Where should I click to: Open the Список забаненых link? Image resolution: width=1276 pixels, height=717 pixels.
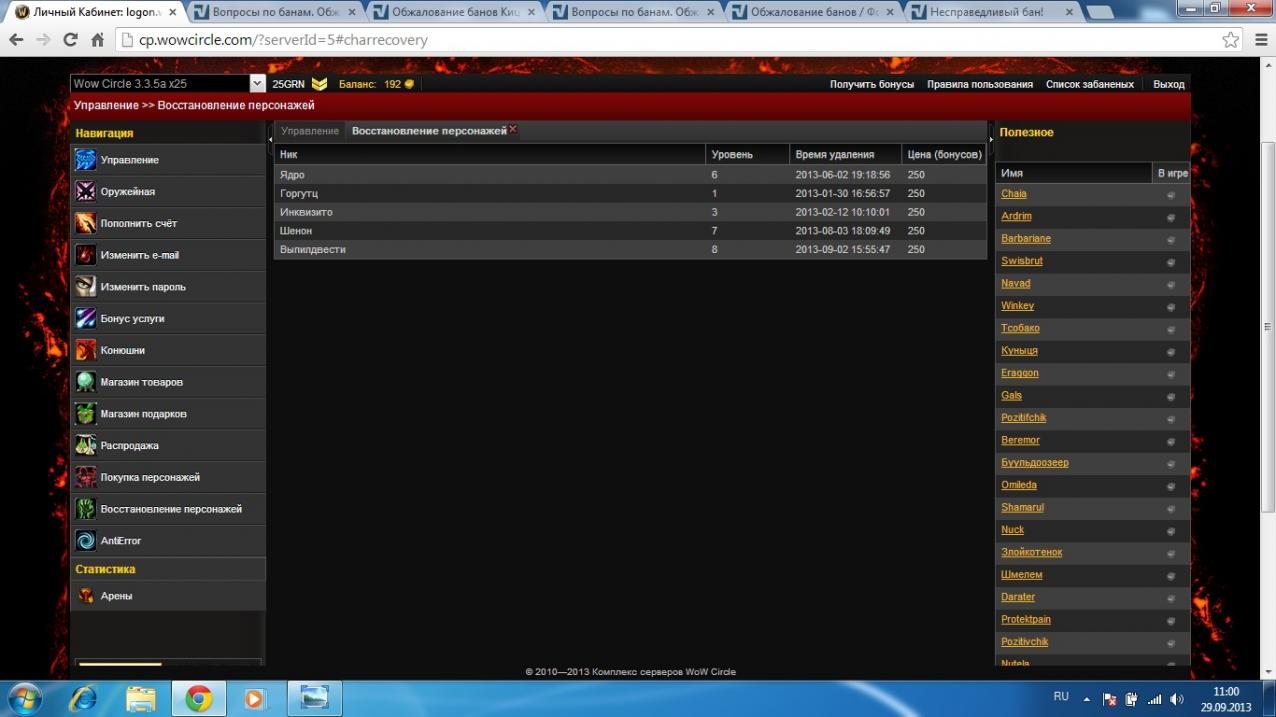coord(1089,84)
